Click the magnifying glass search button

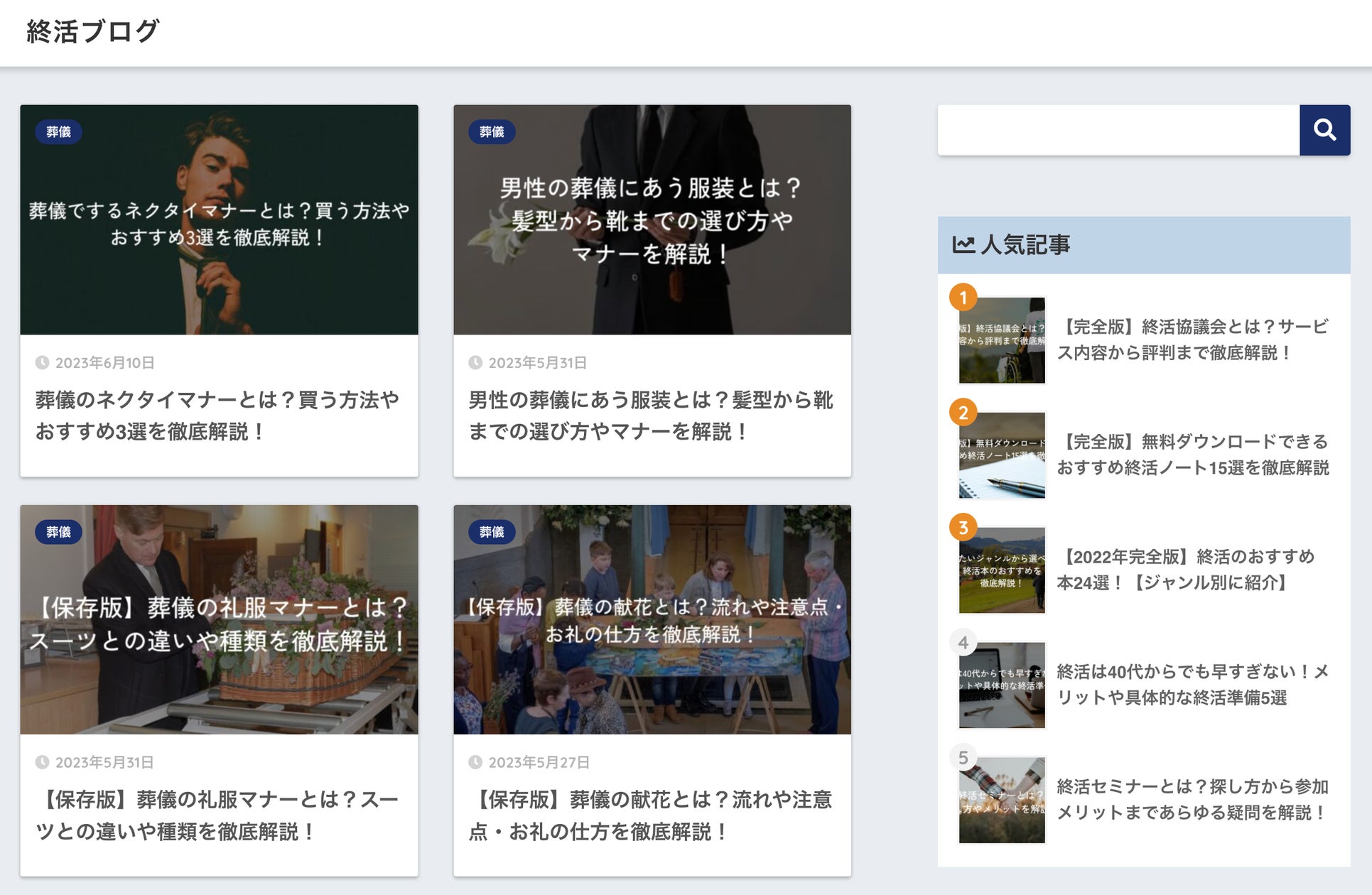point(1324,130)
